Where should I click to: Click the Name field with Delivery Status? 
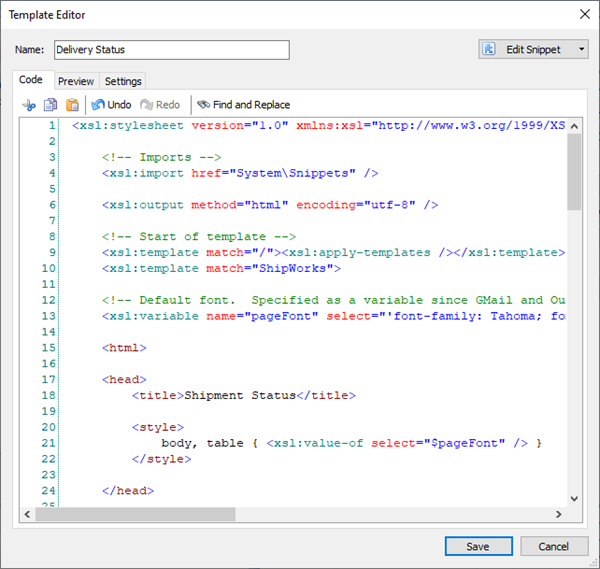click(172, 50)
